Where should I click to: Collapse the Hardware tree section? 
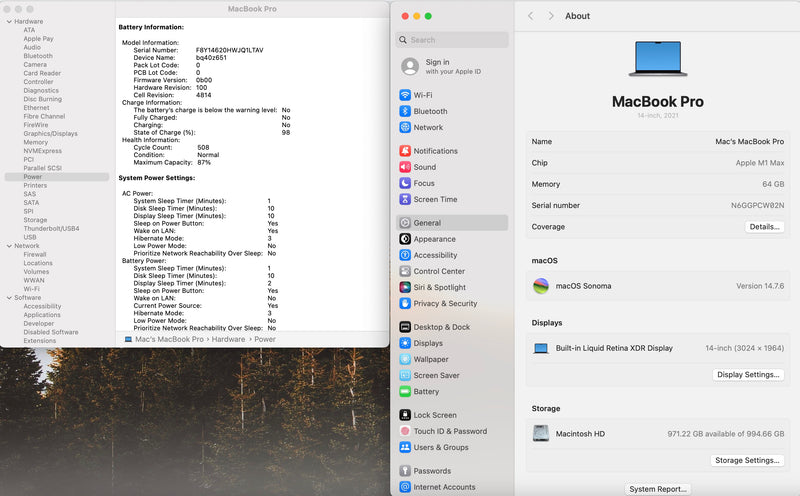point(8,21)
